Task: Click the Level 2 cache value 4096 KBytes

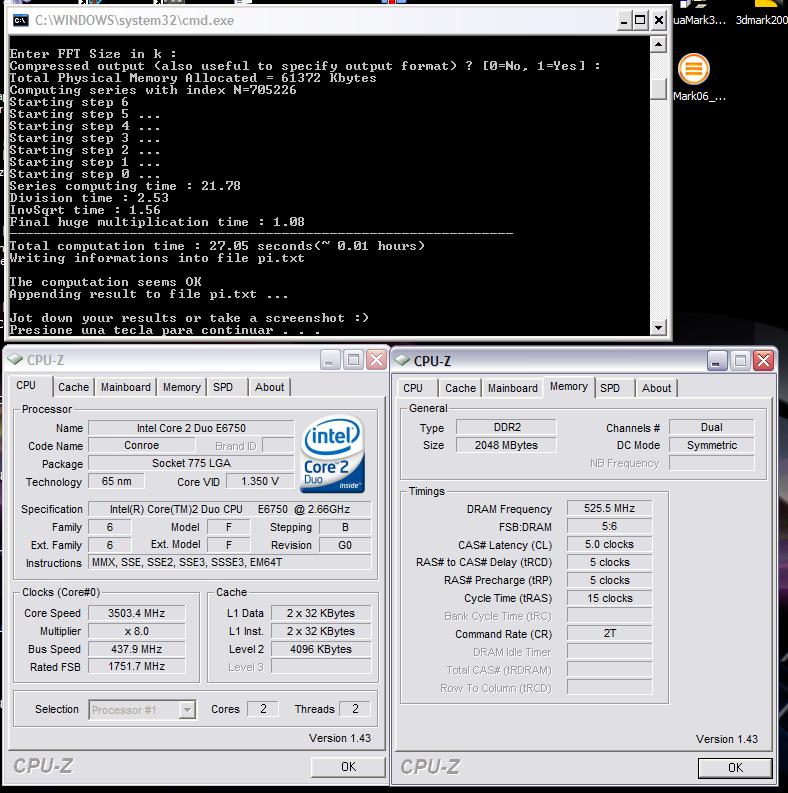Action: 321,649
